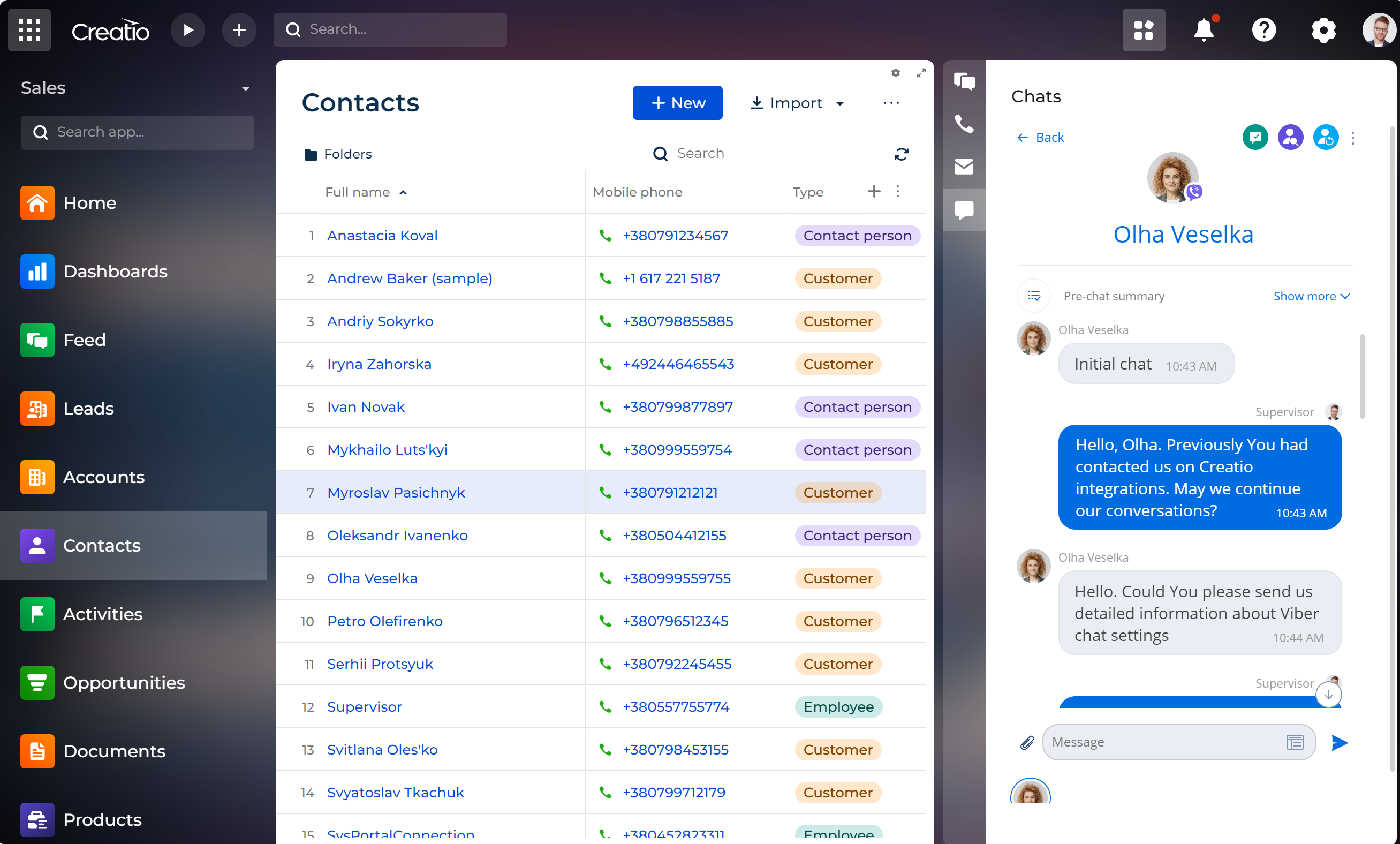This screenshot has height=844, width=1400.
Task: Open the Opportunities section
Action: 124,683
